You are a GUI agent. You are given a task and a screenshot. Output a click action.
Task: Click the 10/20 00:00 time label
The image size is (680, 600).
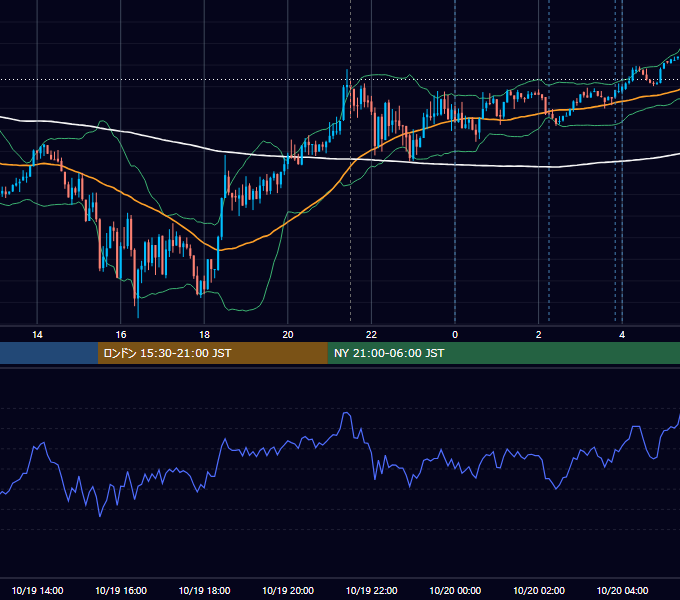click(x=455, y=590)
